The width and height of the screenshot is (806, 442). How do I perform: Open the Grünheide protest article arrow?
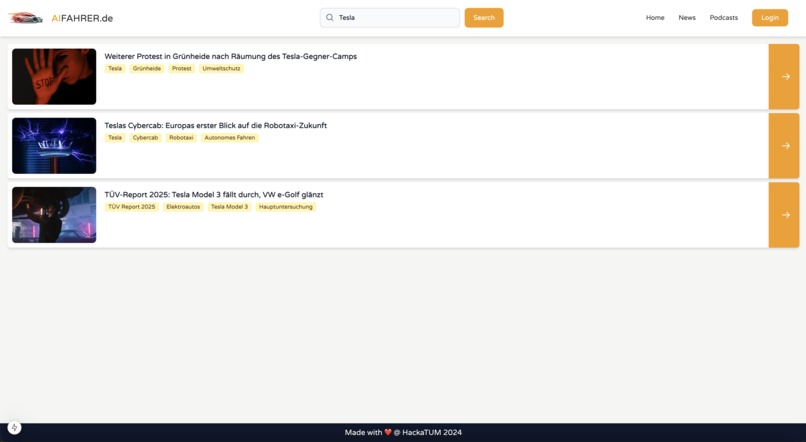pyautogui.click(x=784, y=77)
